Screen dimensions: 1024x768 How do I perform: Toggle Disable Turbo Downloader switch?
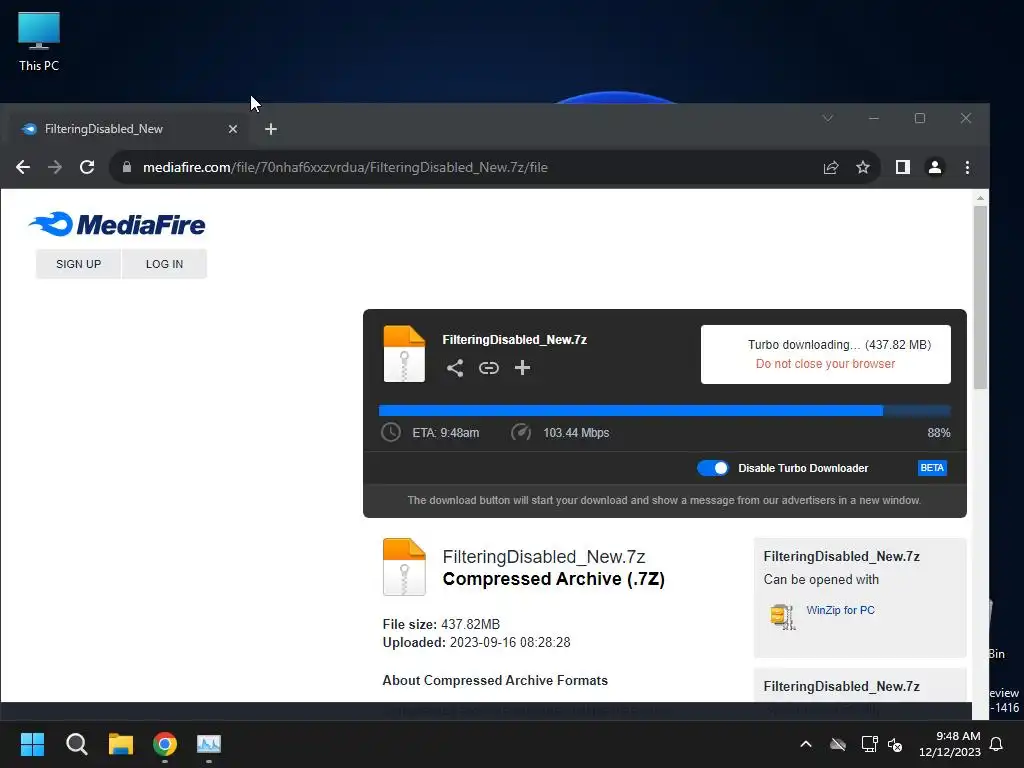tap(712, 468)
